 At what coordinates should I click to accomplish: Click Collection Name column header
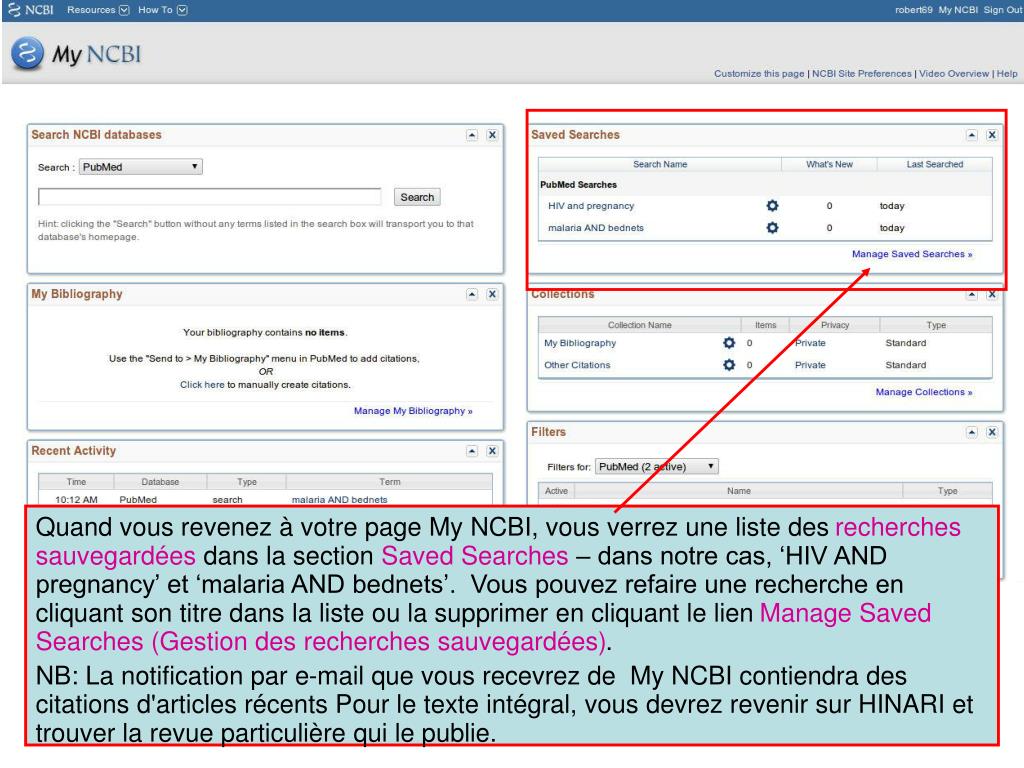point(639,325)
